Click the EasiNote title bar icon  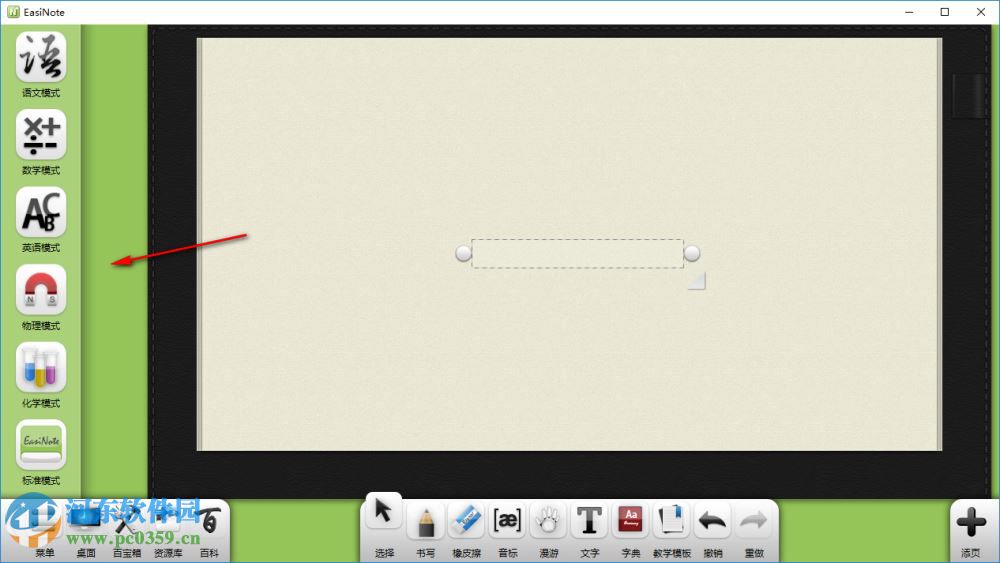(13, 12)
